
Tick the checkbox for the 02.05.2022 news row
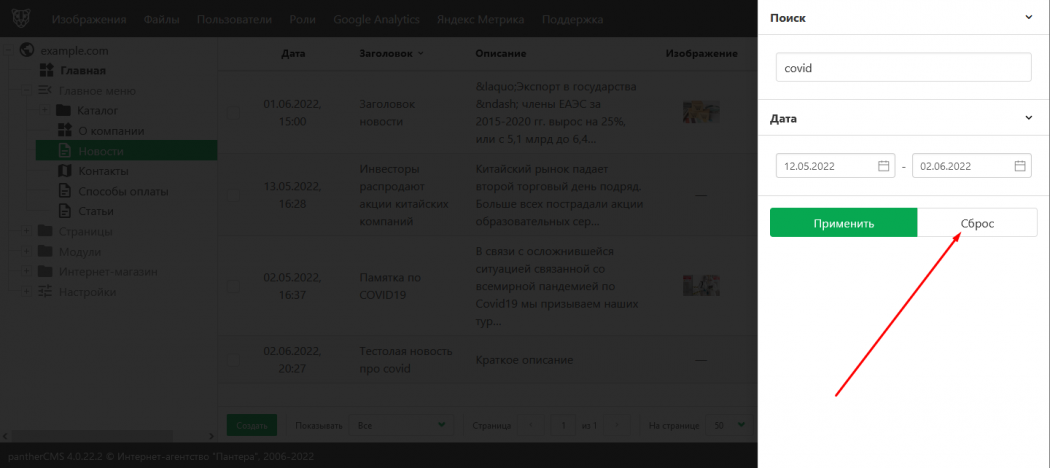232,286
